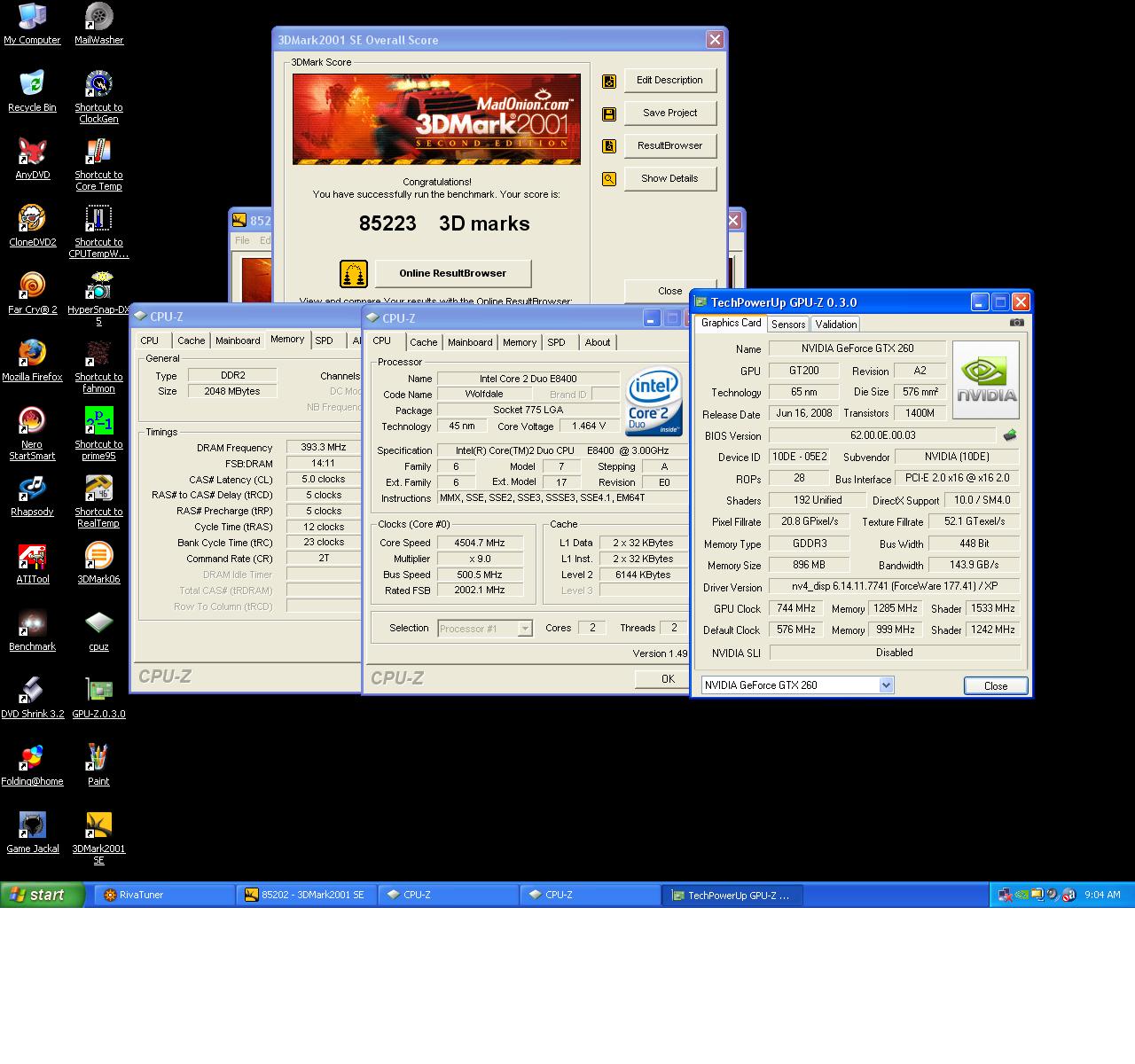Launch the Game Jackal desktop icon
This screenshot has height=1064, width=1135.
[x=32, y=833]
